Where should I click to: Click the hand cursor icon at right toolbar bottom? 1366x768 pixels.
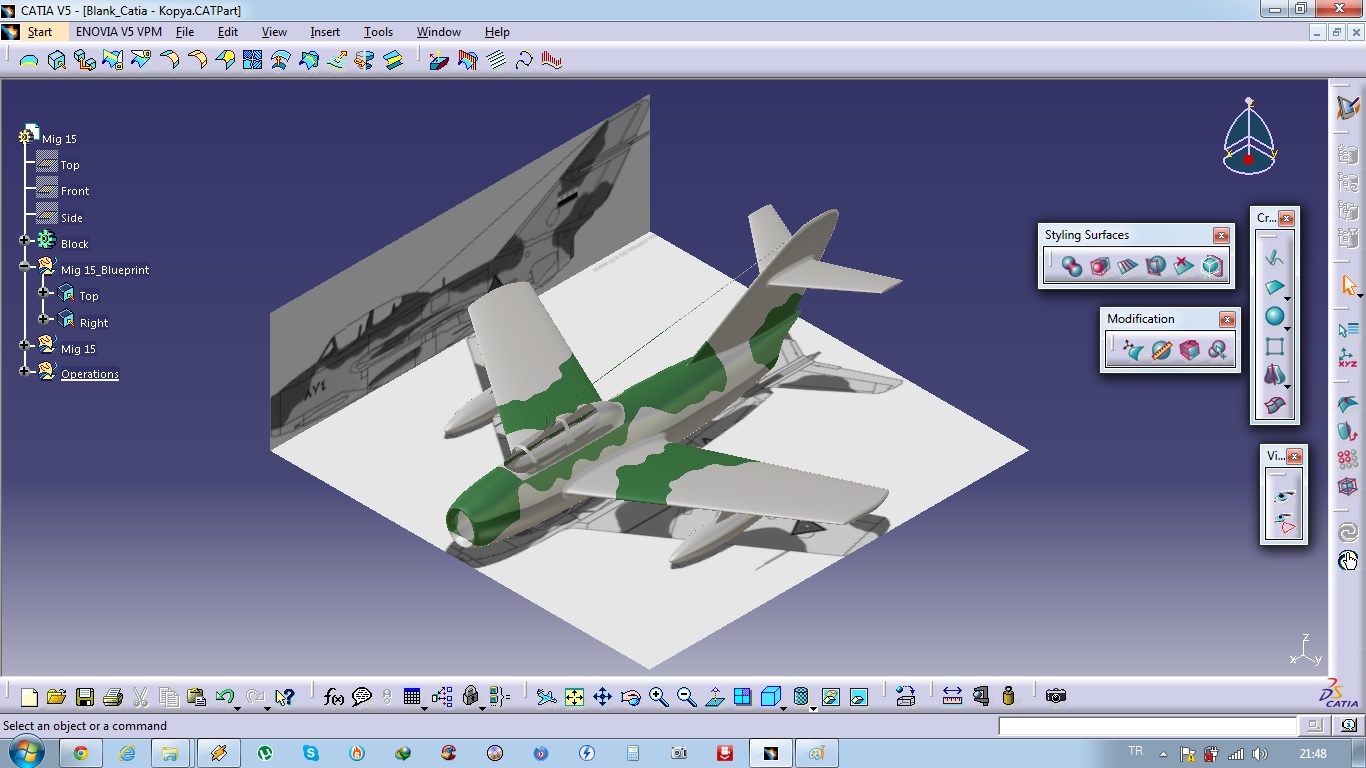tap(1348, 561)
